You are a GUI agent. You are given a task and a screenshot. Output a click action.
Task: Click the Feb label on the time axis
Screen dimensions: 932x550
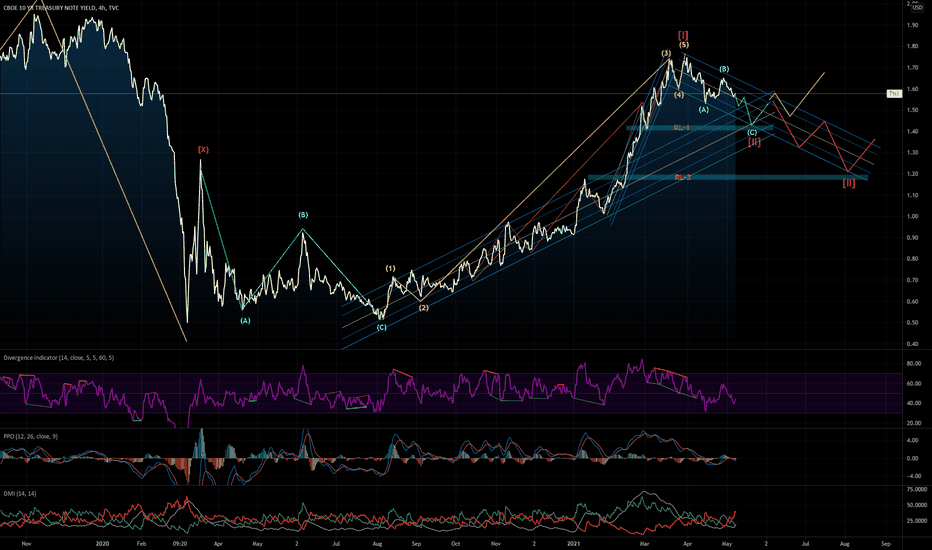click(x=141, y=543)
